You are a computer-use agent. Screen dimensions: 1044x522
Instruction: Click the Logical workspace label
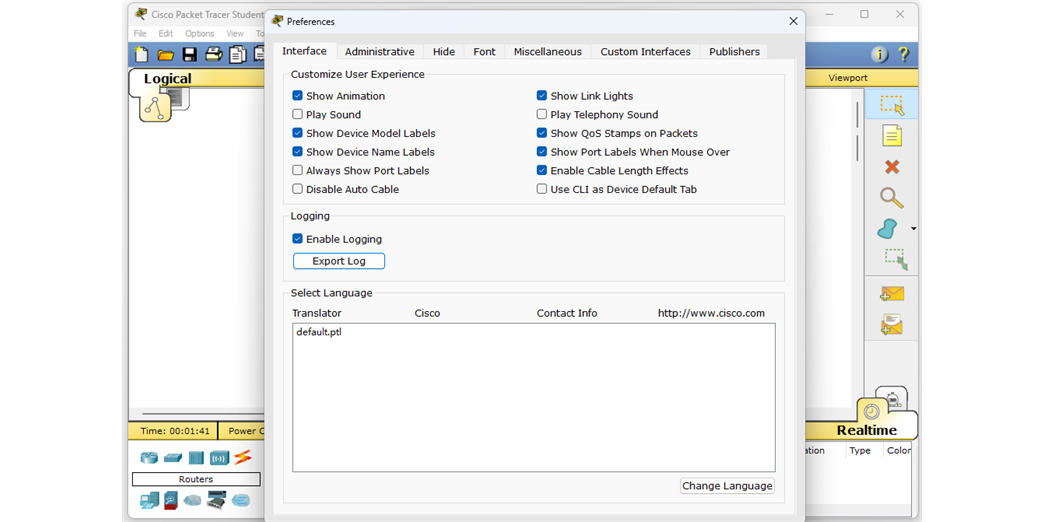pyautogui.click(x=168, y=79)
